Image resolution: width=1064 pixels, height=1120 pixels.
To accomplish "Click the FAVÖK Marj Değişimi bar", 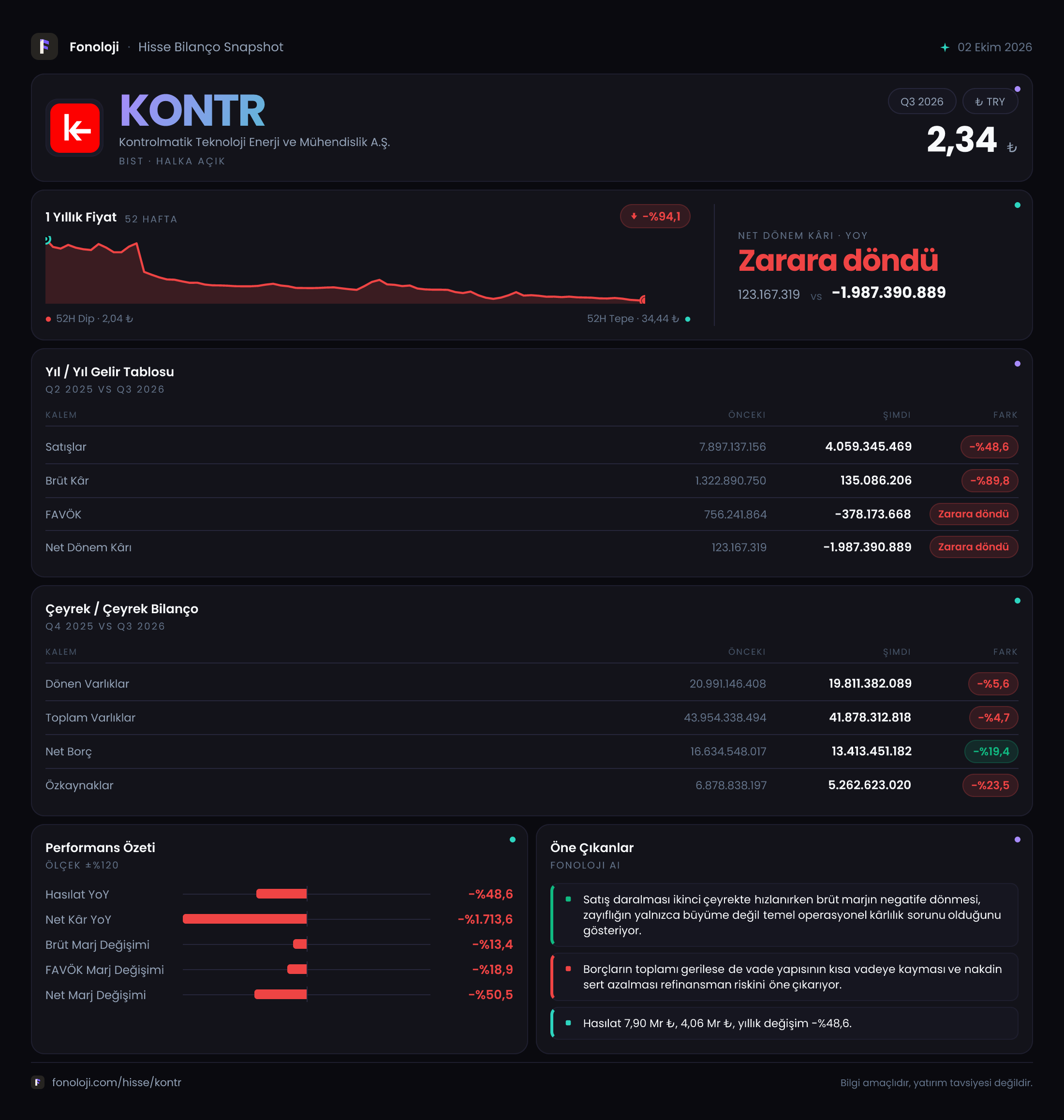I will coord(297,969).
